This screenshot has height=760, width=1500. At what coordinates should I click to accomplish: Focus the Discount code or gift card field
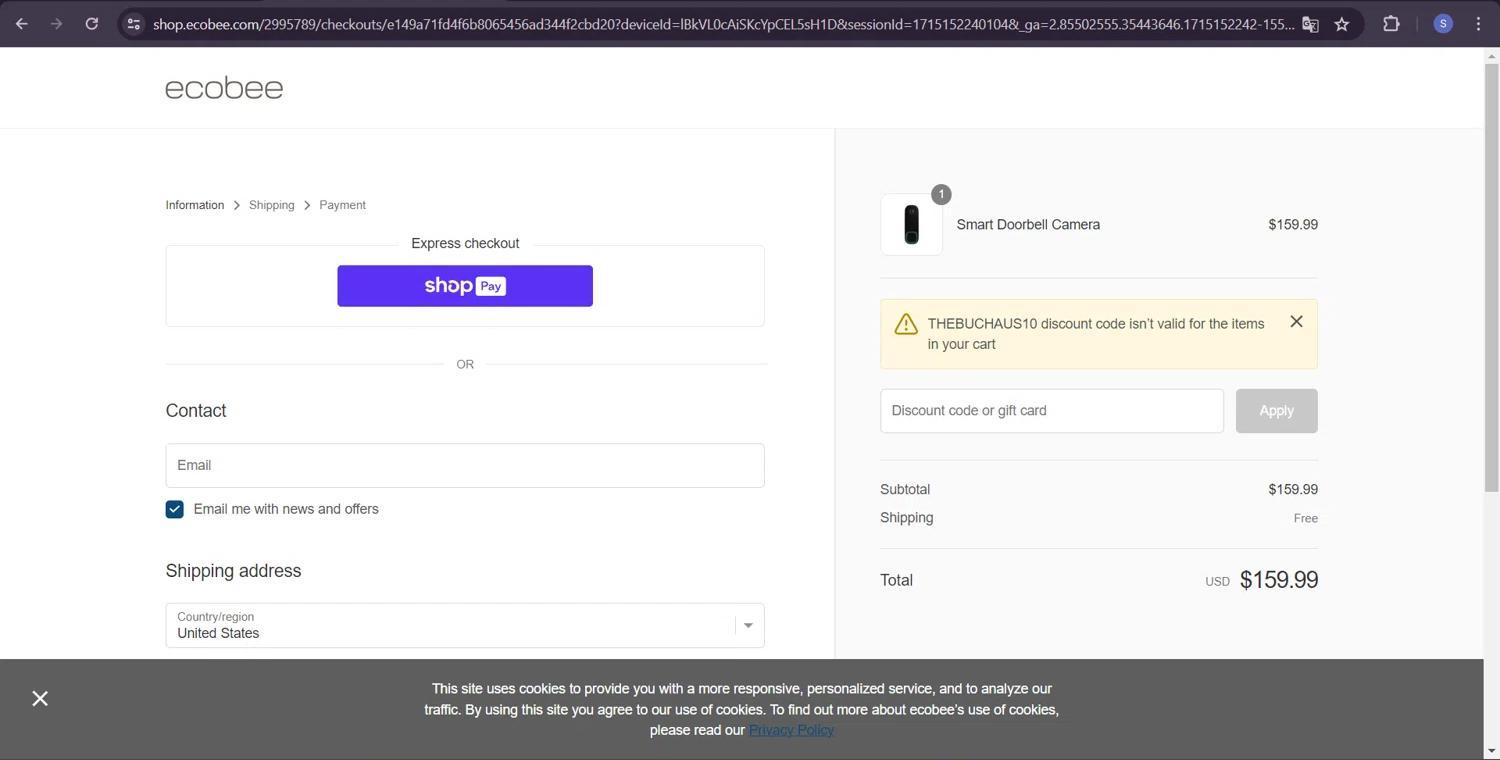pyautogui.click(x=1052, y=411)
